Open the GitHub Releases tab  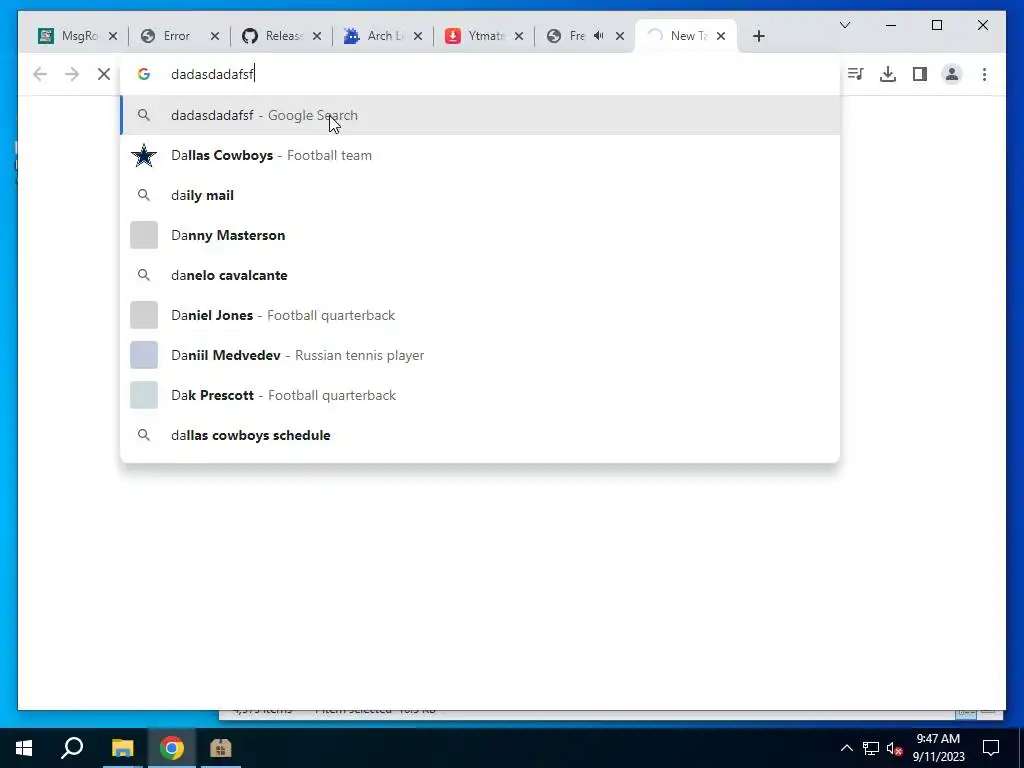pos(278,36)
